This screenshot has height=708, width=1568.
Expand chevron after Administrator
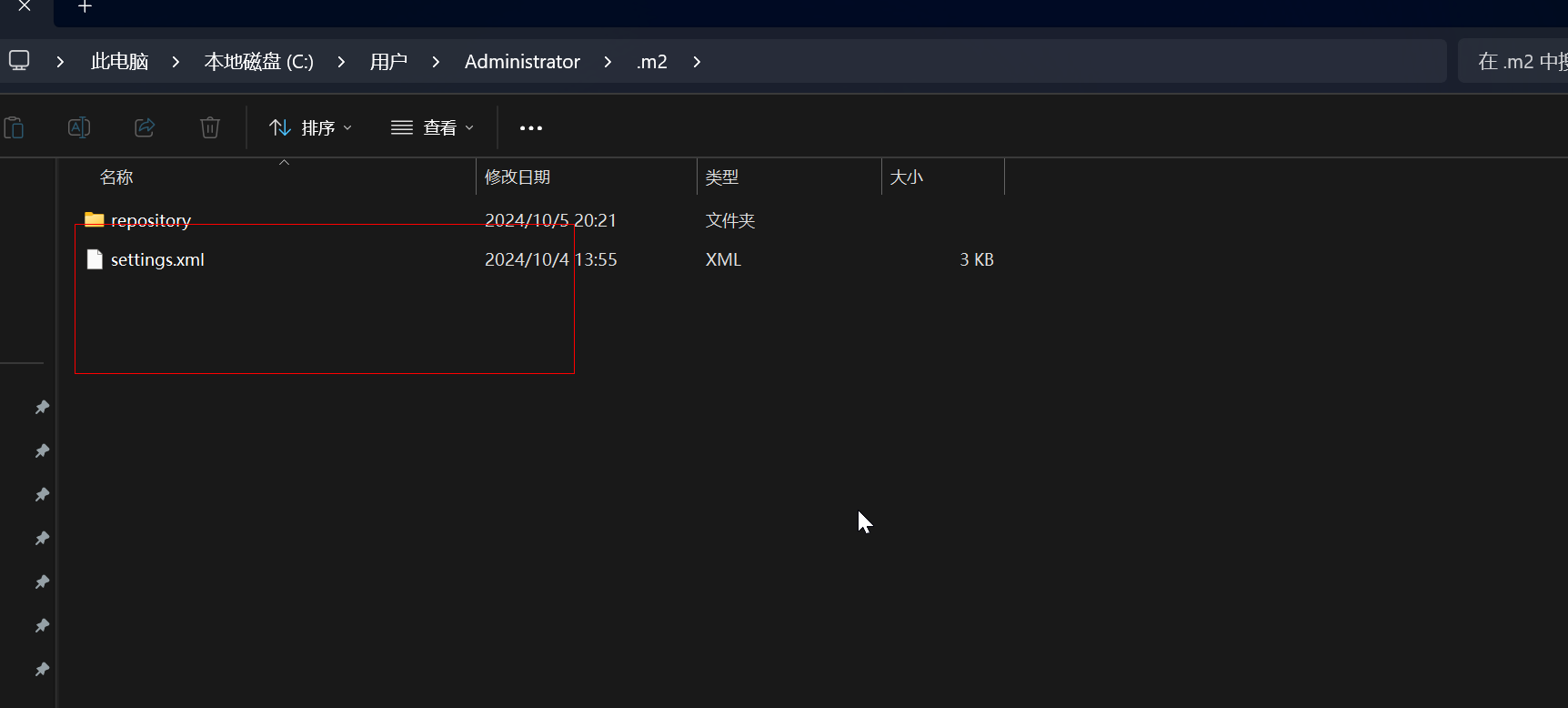pos(608,62)
